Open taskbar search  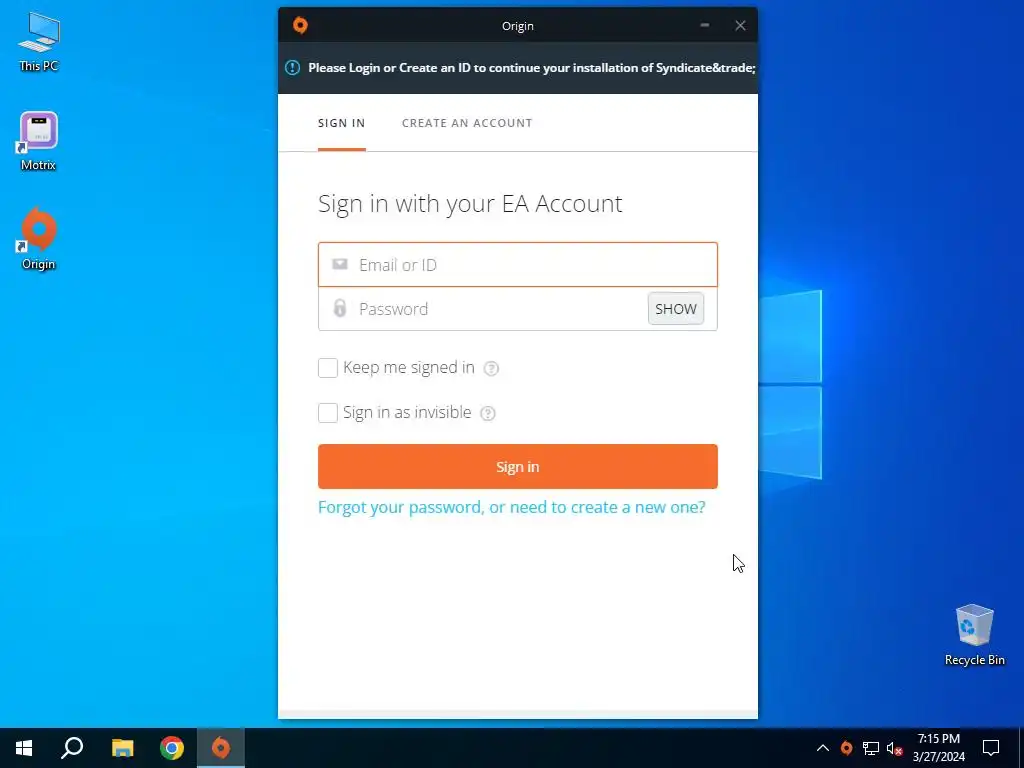(x=72, y=748)
